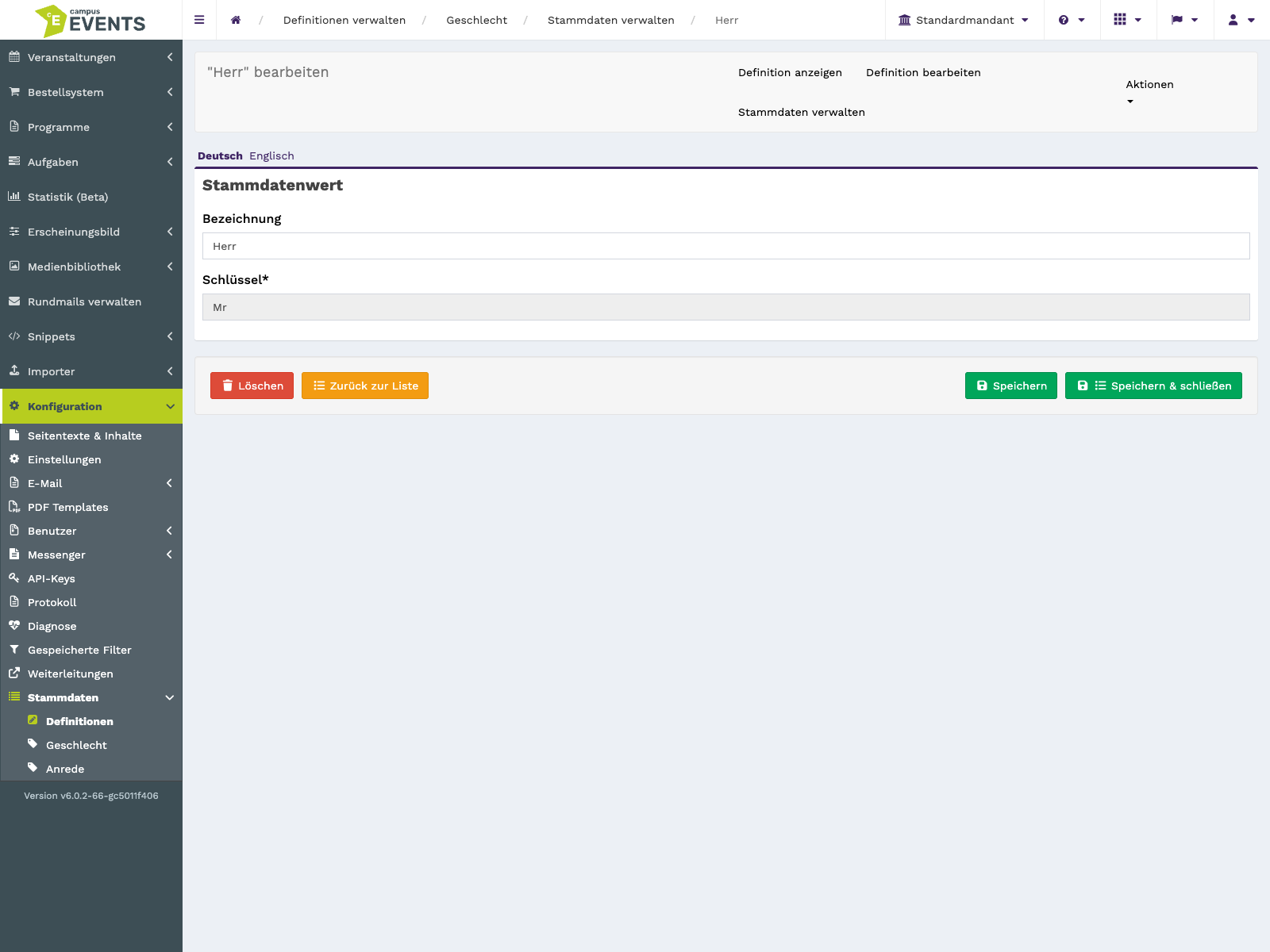Expand the Bestellsystem sidebar section
The width and height of the screenshot is (1270, 952).
91,92
